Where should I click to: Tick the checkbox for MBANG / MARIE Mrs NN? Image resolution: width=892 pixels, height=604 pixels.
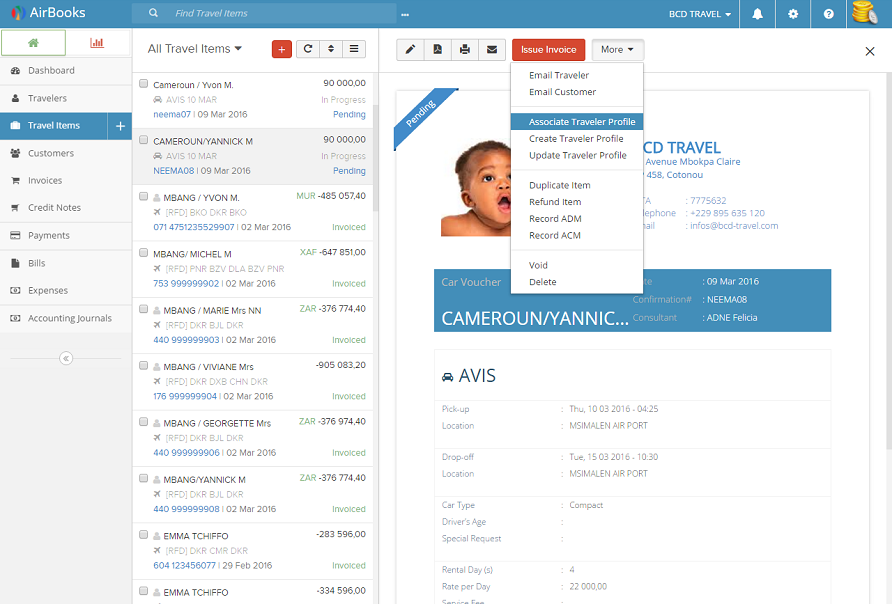143,309
